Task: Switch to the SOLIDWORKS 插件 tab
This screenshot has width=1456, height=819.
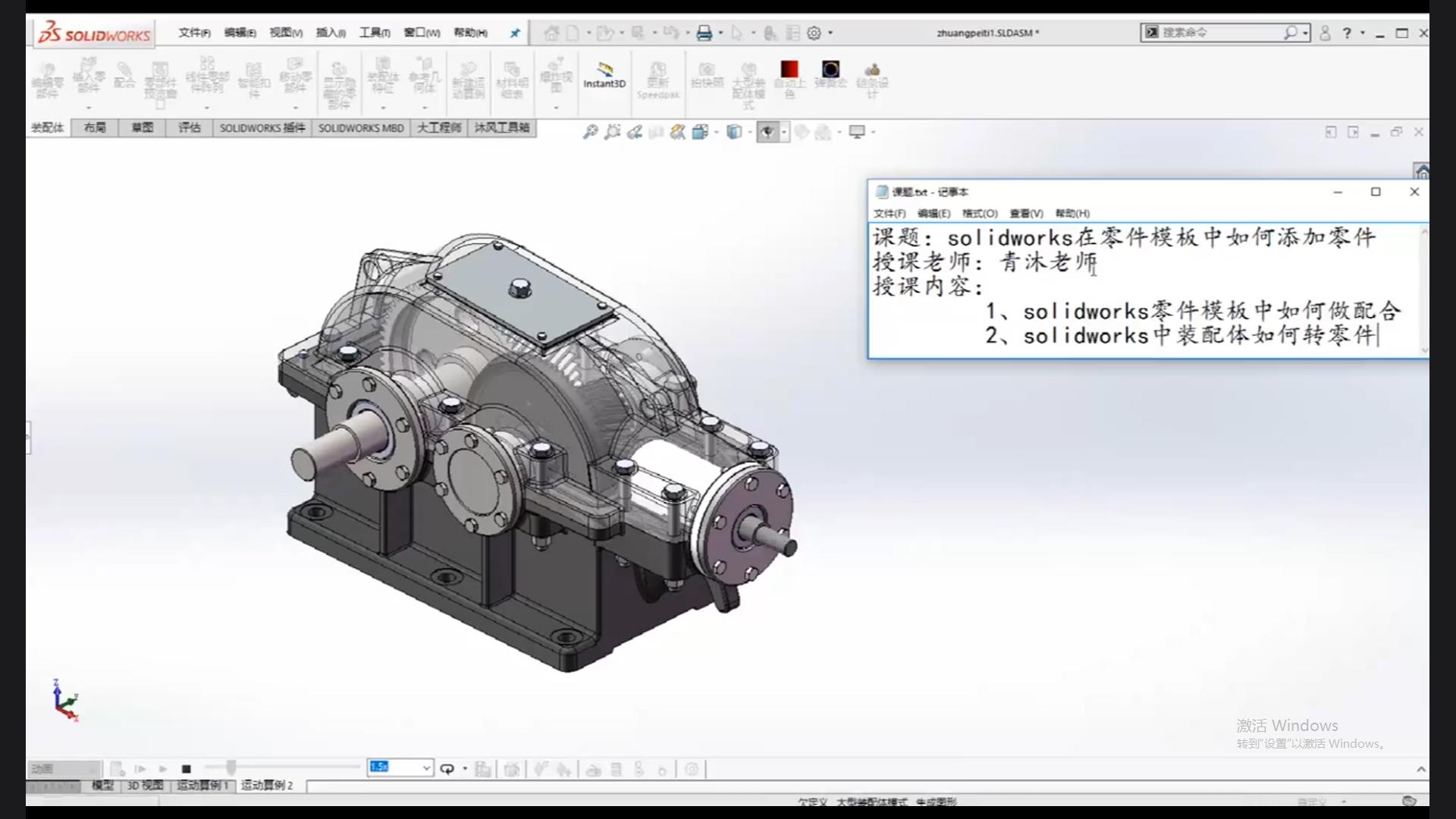Action: 262,127
